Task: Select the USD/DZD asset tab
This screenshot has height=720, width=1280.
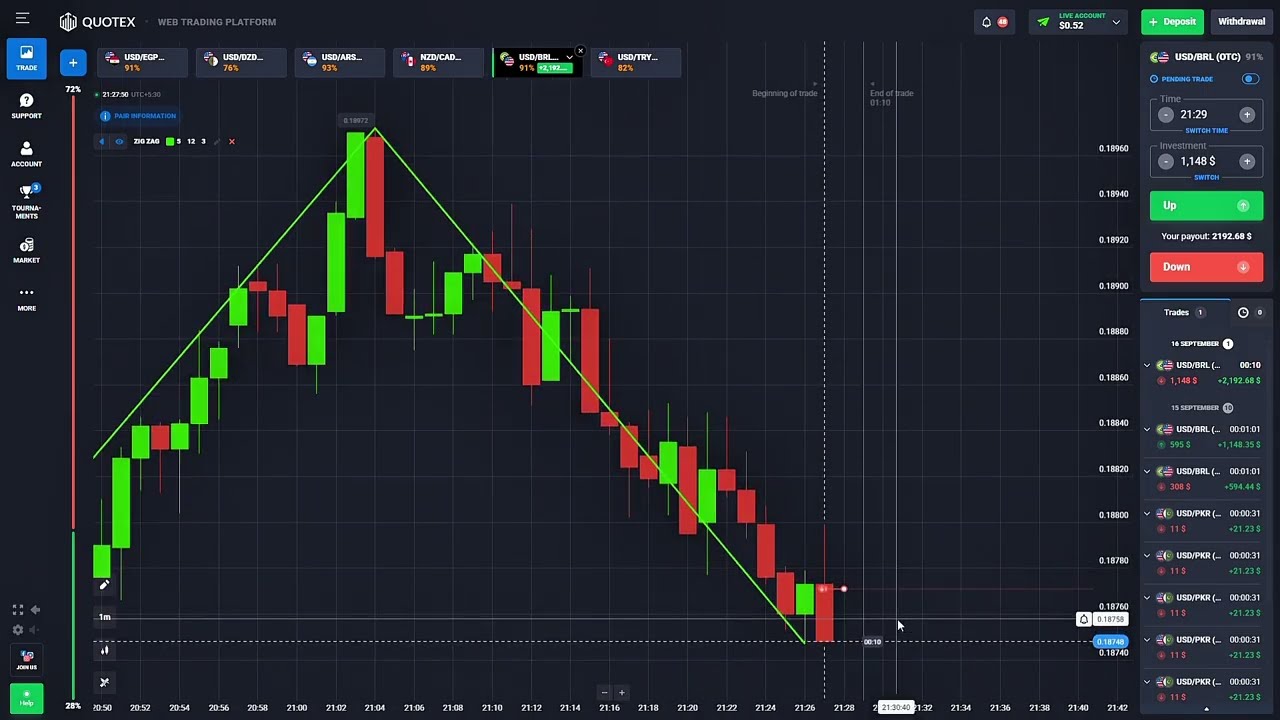Action: point(242,63)
